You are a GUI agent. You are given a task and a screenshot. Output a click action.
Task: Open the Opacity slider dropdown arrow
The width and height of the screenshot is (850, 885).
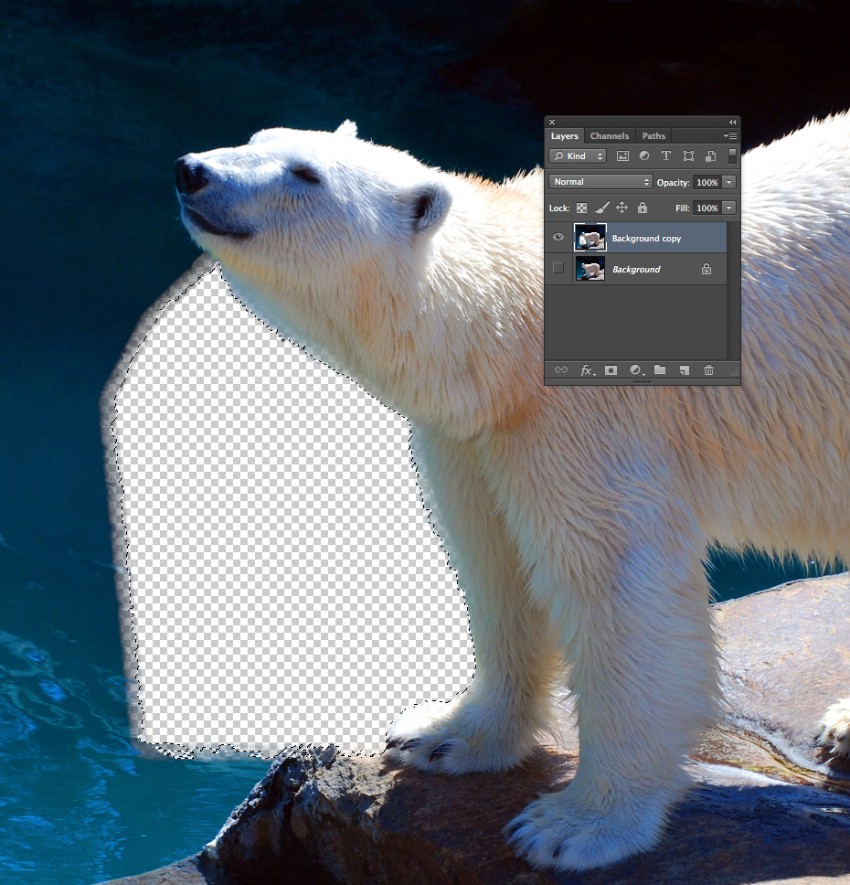729,182
